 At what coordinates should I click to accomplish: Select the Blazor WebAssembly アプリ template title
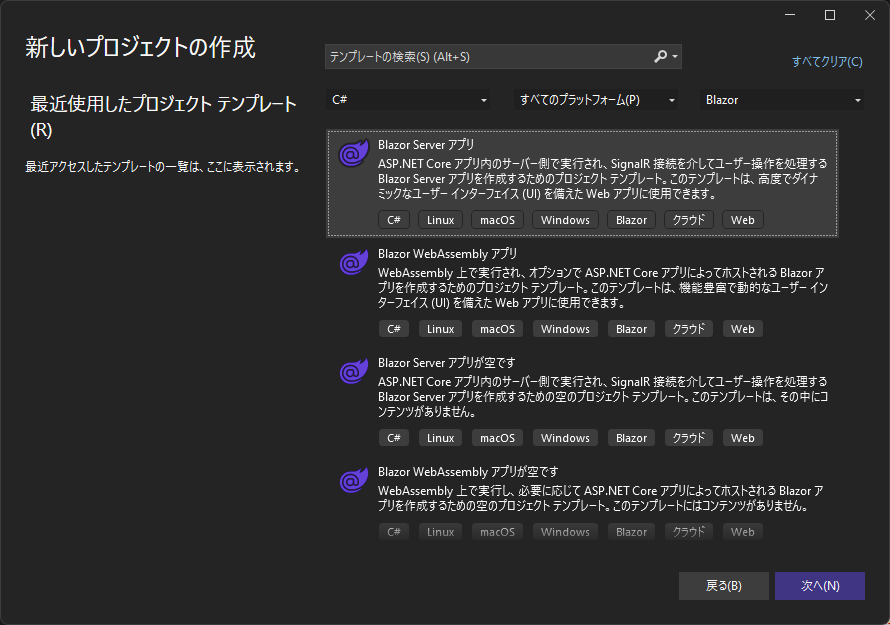pyautogui.click(x=447, y=254)
